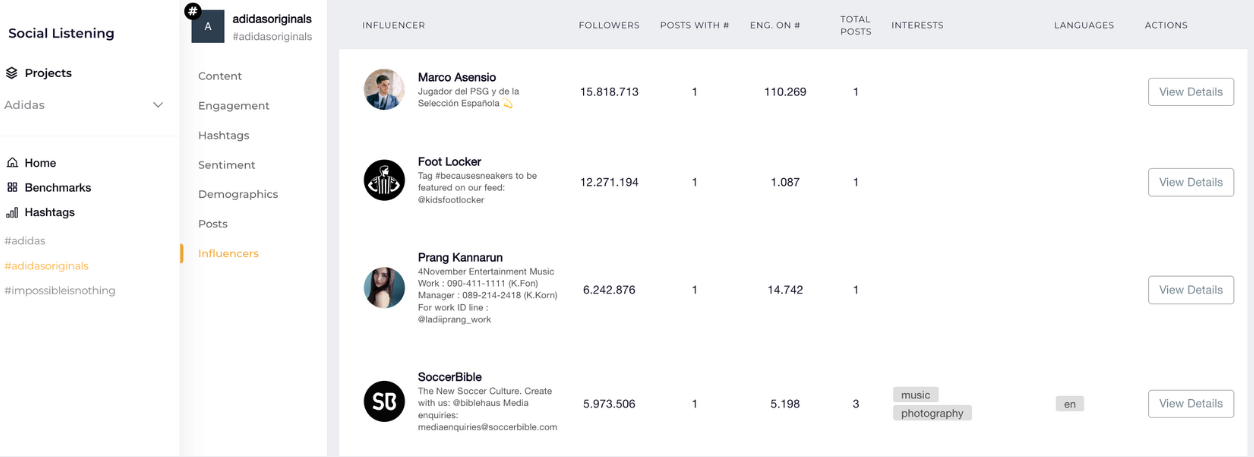Select the #adidasoriginals hashtag
This screenshot has height=457, width=1254.
(46, 266)
